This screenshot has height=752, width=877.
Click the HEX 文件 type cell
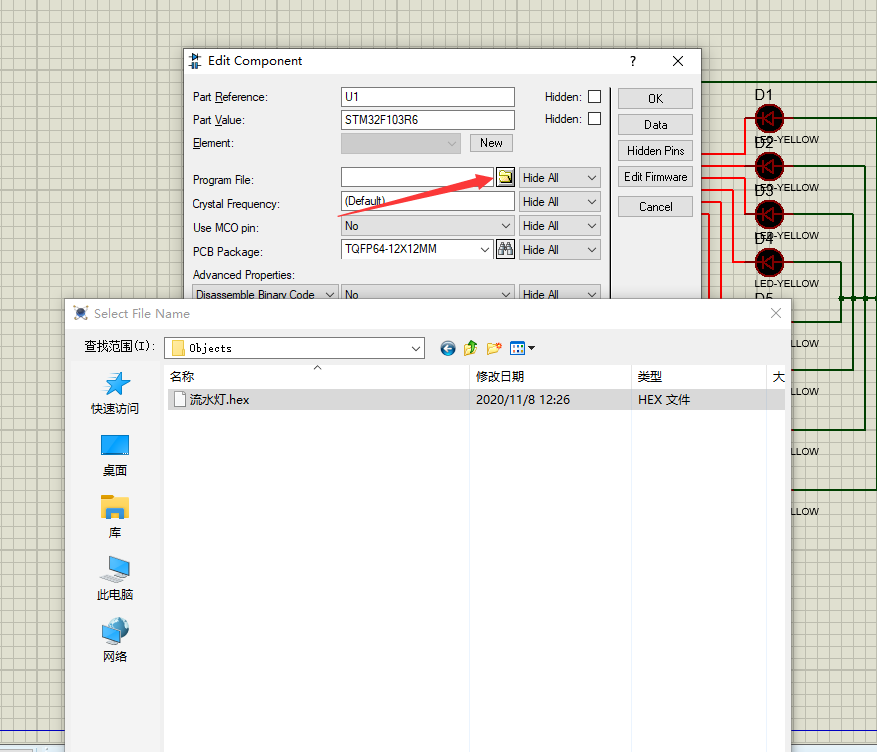pyautogui.click(x=664, y=400)
